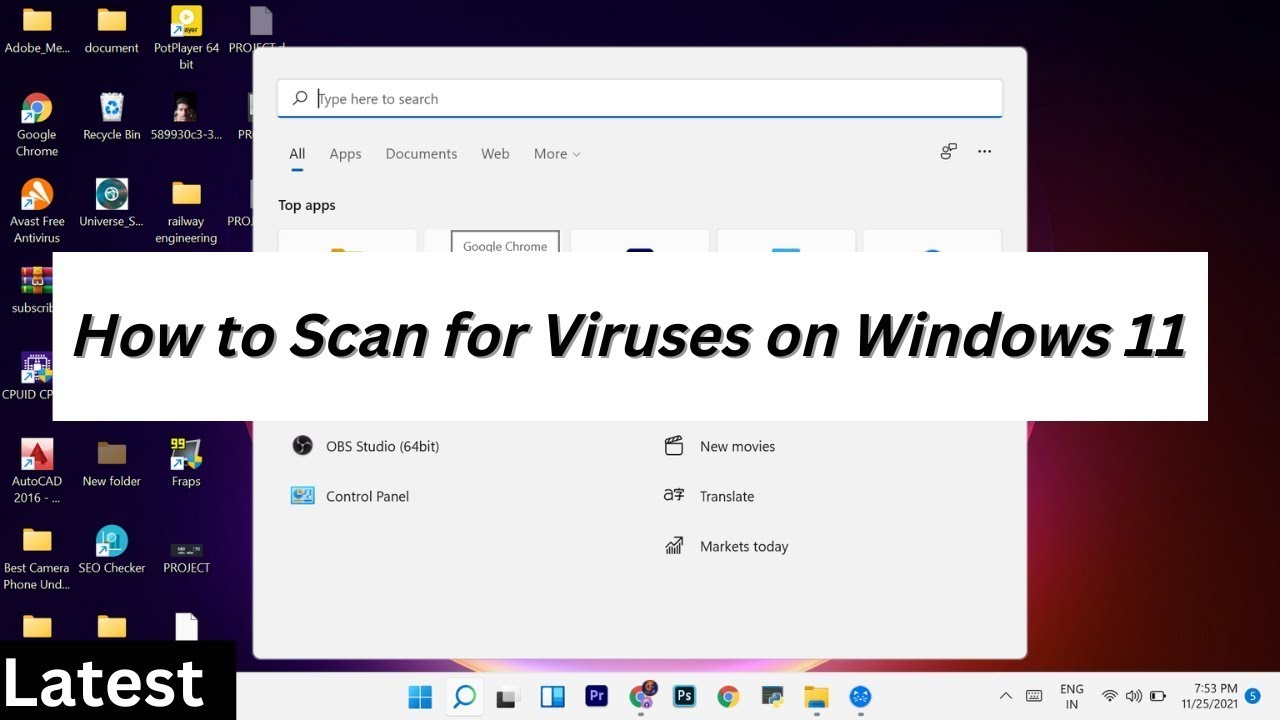Select the Avast Free Antivirus shortcut
The height and width of the screenshot is (720, 1280).
point(37,212)
